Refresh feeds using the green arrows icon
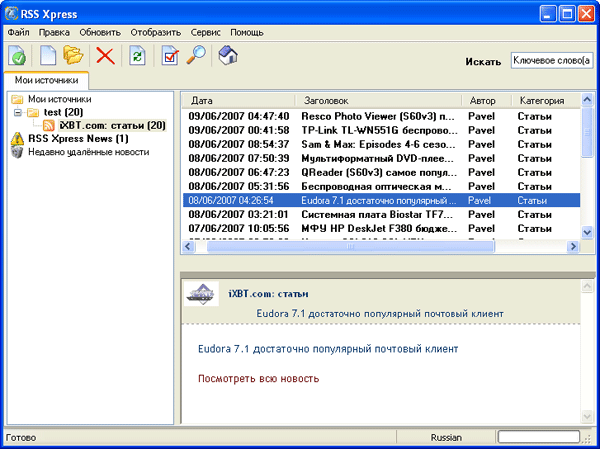The image size is (600, 449). point(137,56)
